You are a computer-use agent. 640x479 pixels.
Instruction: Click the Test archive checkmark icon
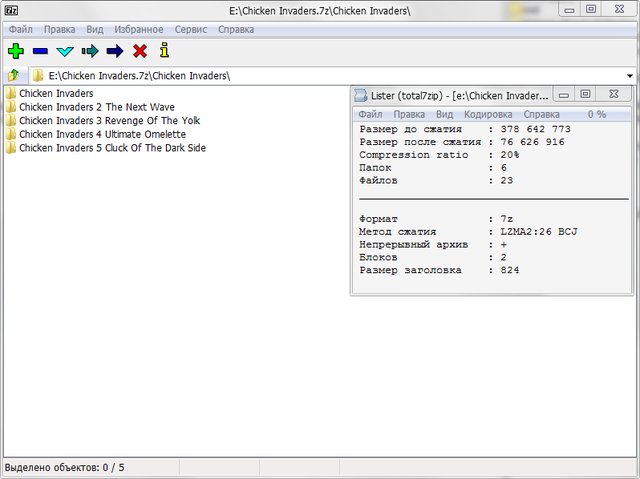65,51
